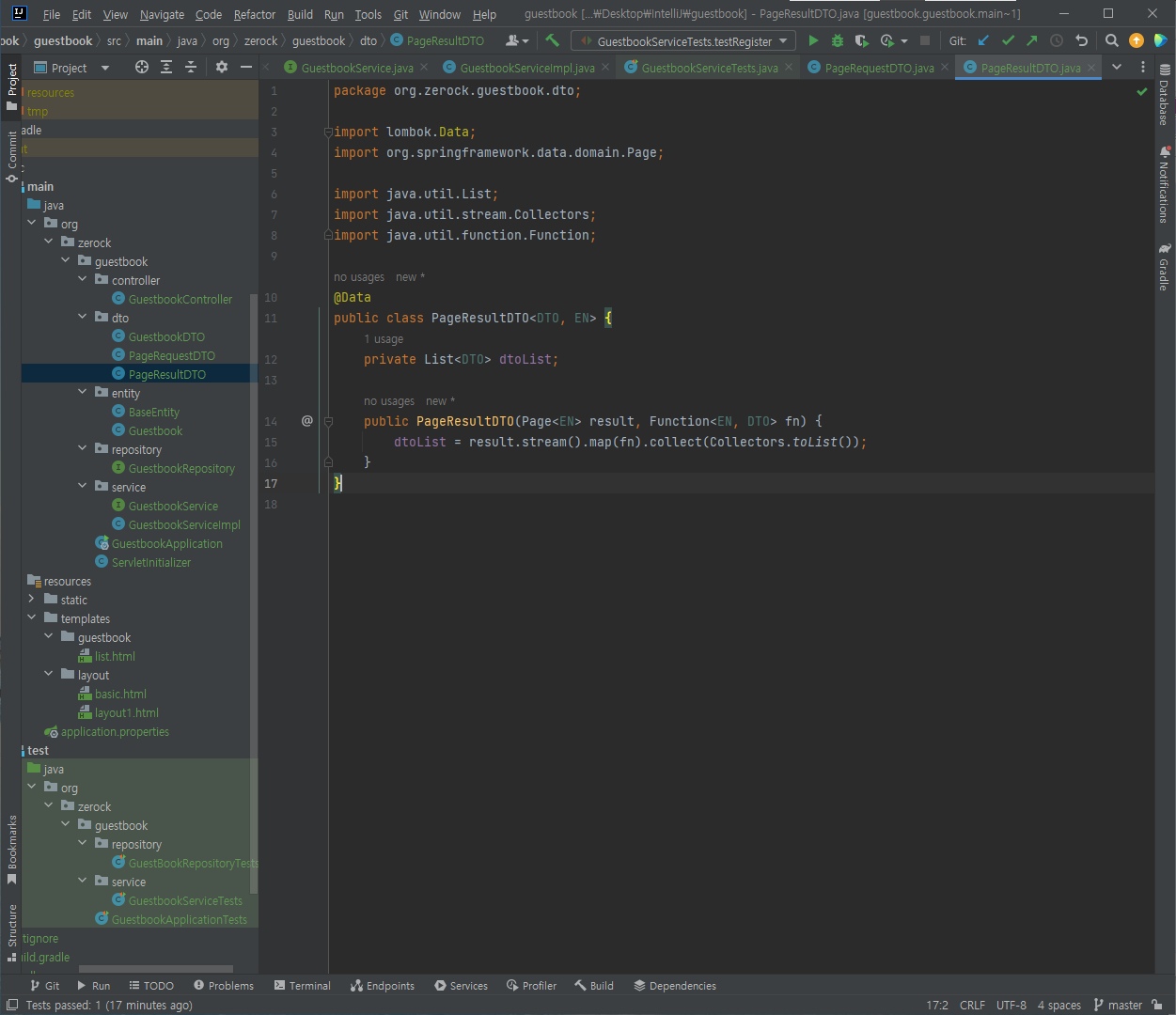Open the Dependencies tool window
The width and height of the screenshot is (1176, 1015).
675,986
